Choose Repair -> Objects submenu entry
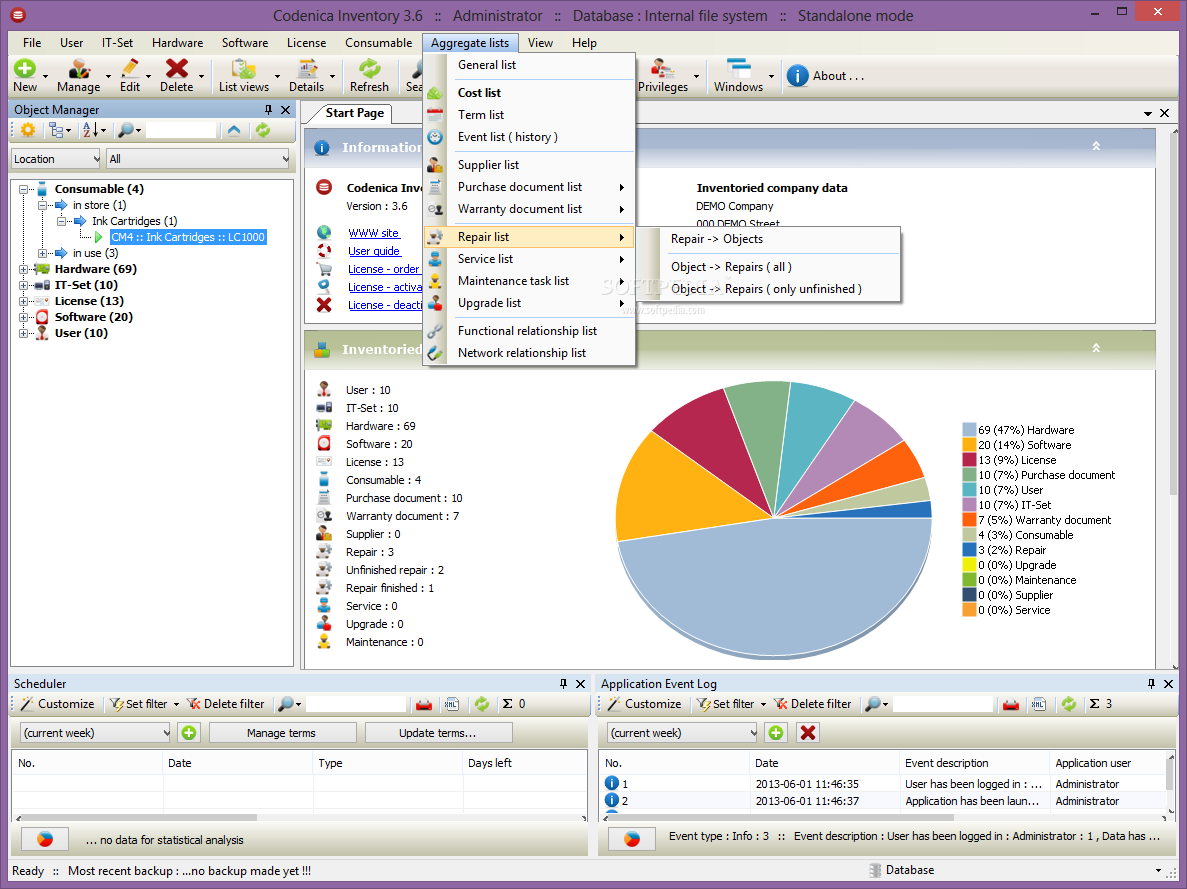1187x889 pixels. [769, 239]
